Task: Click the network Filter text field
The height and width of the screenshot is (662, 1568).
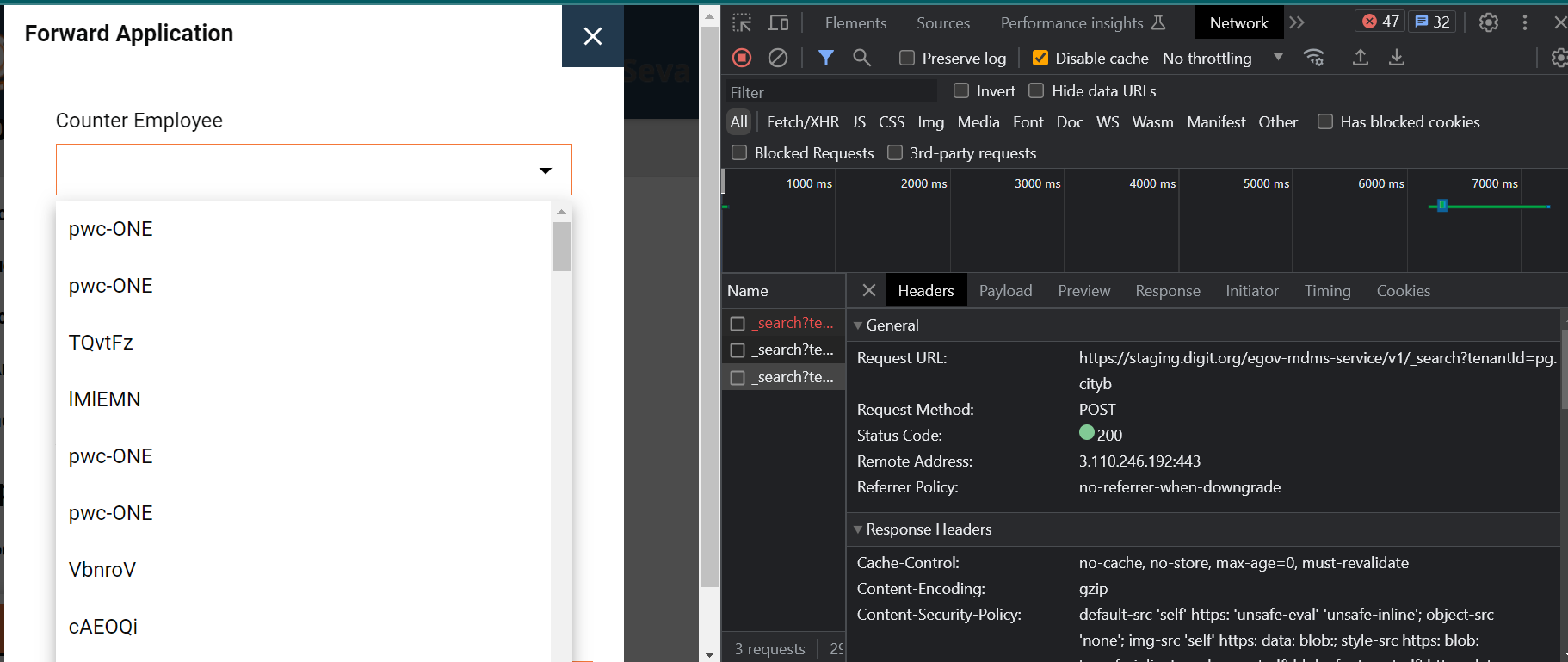Action: 830,92
